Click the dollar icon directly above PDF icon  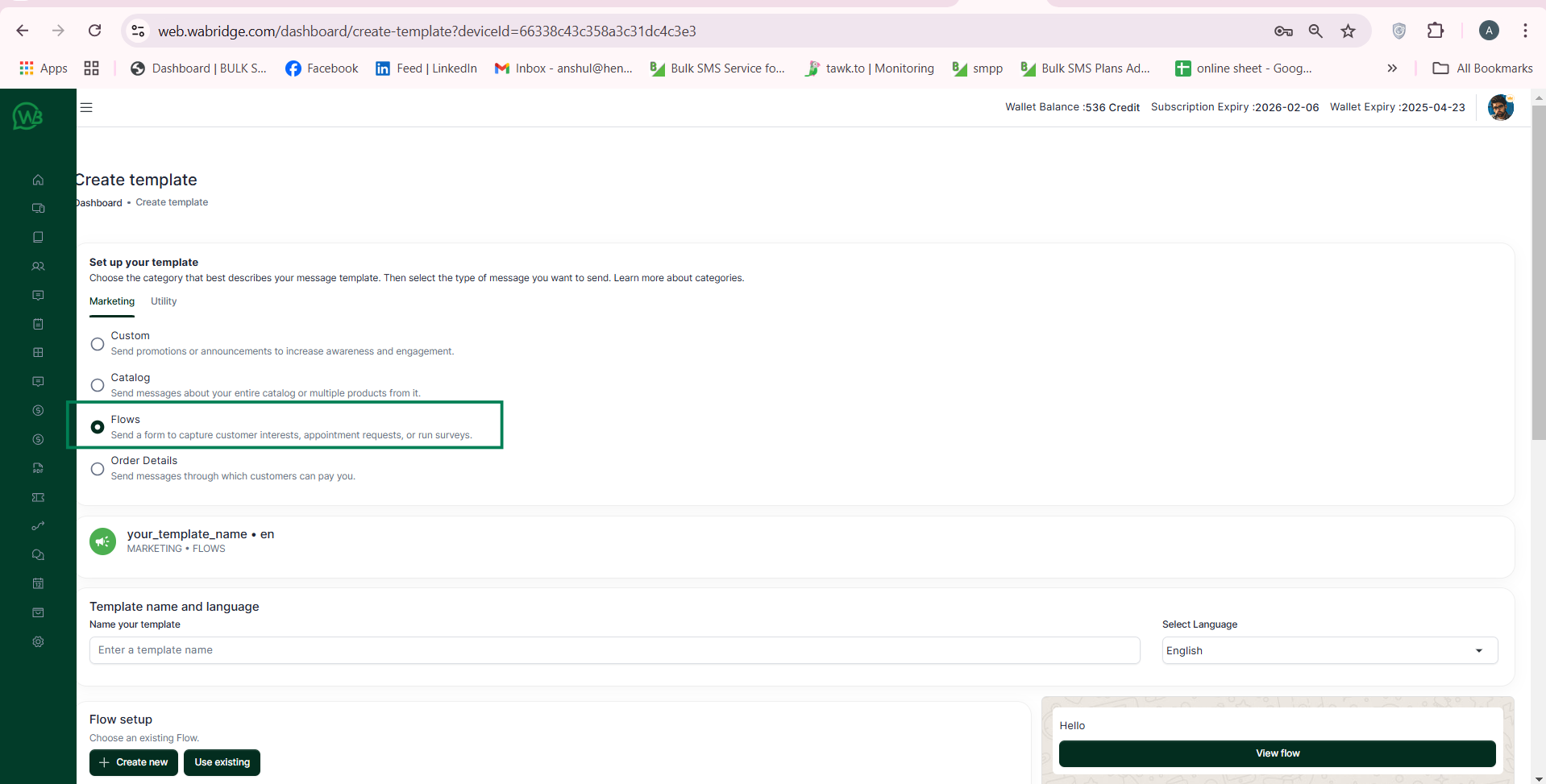point(38,439)
